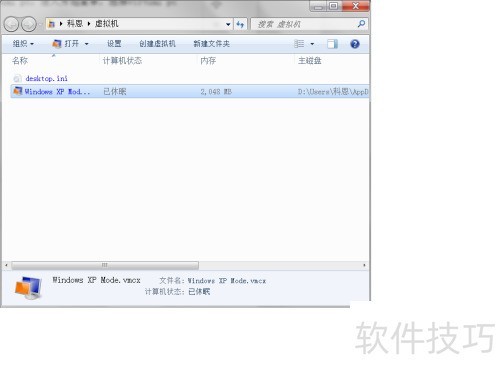
Task: Expand the 打开 button dropdown arrow
Action: pos(86,44)
